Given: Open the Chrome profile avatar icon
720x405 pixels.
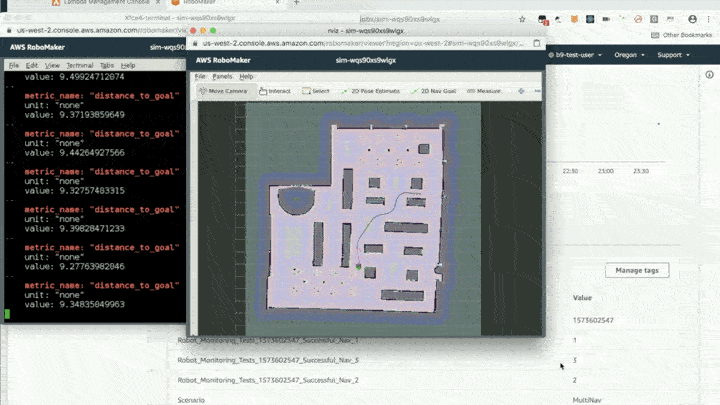Looking at the screenshot, I should (x=692, y=18).
